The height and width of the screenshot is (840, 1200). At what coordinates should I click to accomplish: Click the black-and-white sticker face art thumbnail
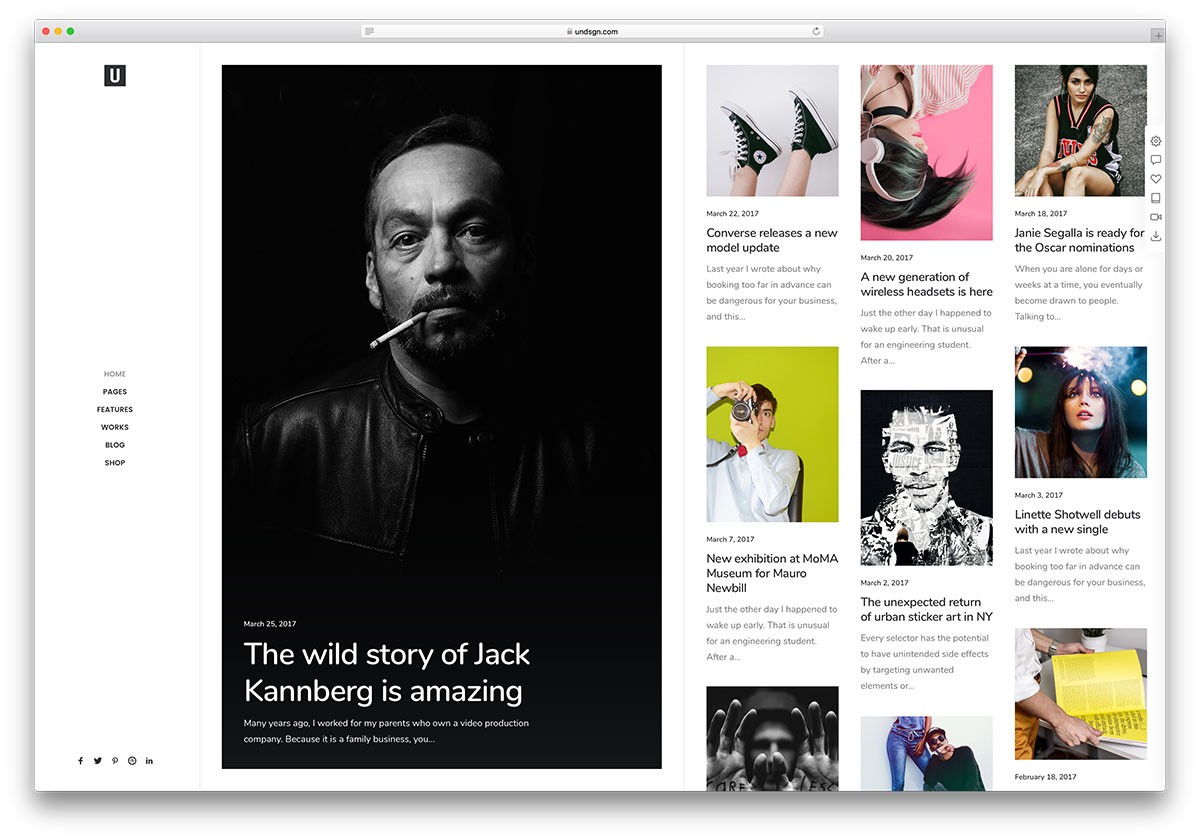point(927,478)
